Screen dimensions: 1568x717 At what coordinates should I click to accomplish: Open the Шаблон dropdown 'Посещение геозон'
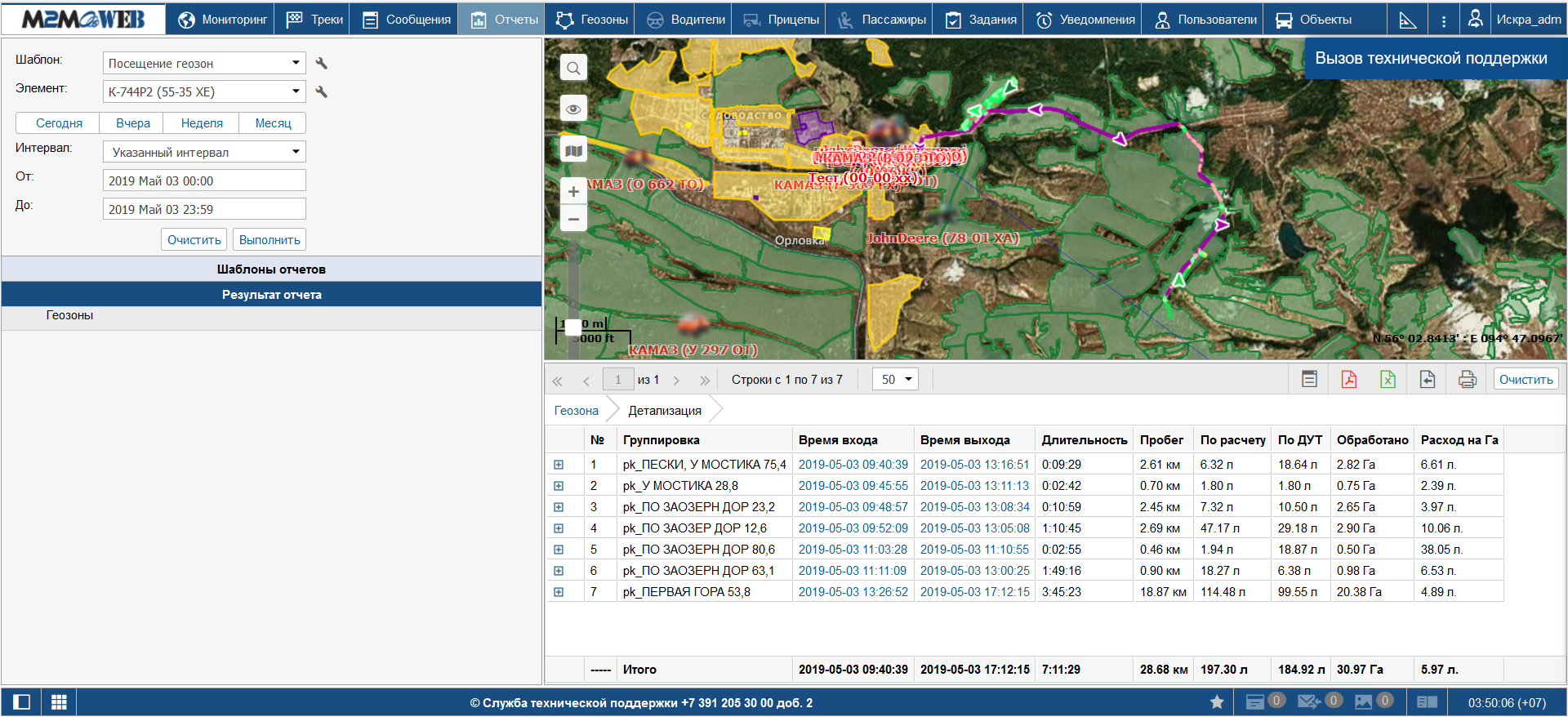tap(204, 63)
